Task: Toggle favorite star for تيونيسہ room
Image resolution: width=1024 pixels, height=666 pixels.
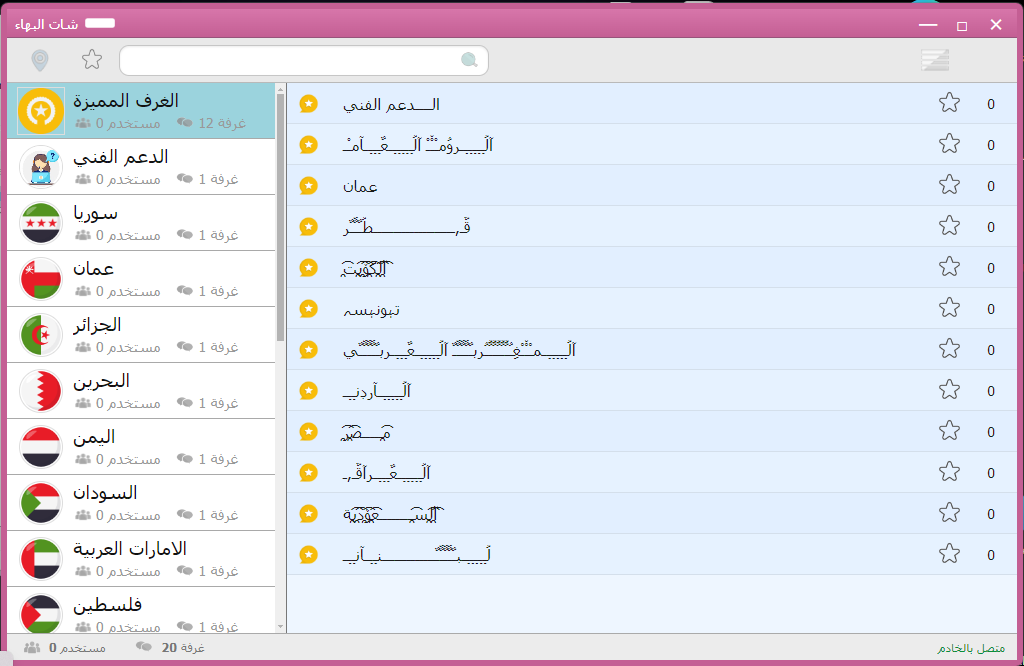Action: pos(949,308)
